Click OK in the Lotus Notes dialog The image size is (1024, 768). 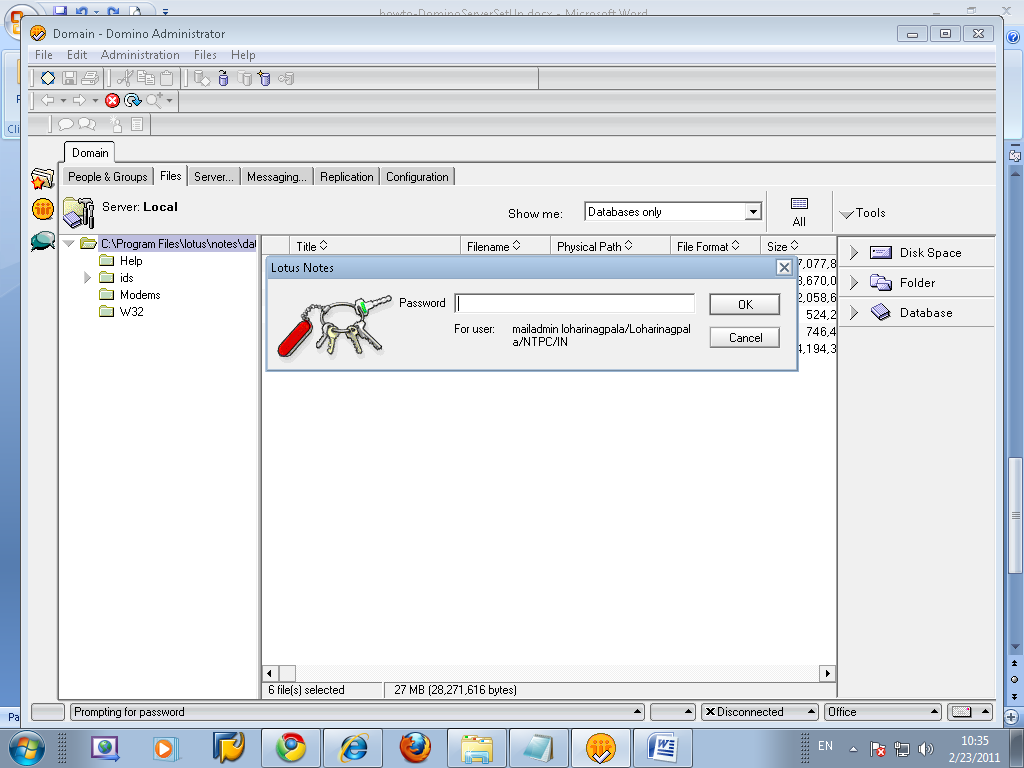pyautogui.click(x=744, y=304)
